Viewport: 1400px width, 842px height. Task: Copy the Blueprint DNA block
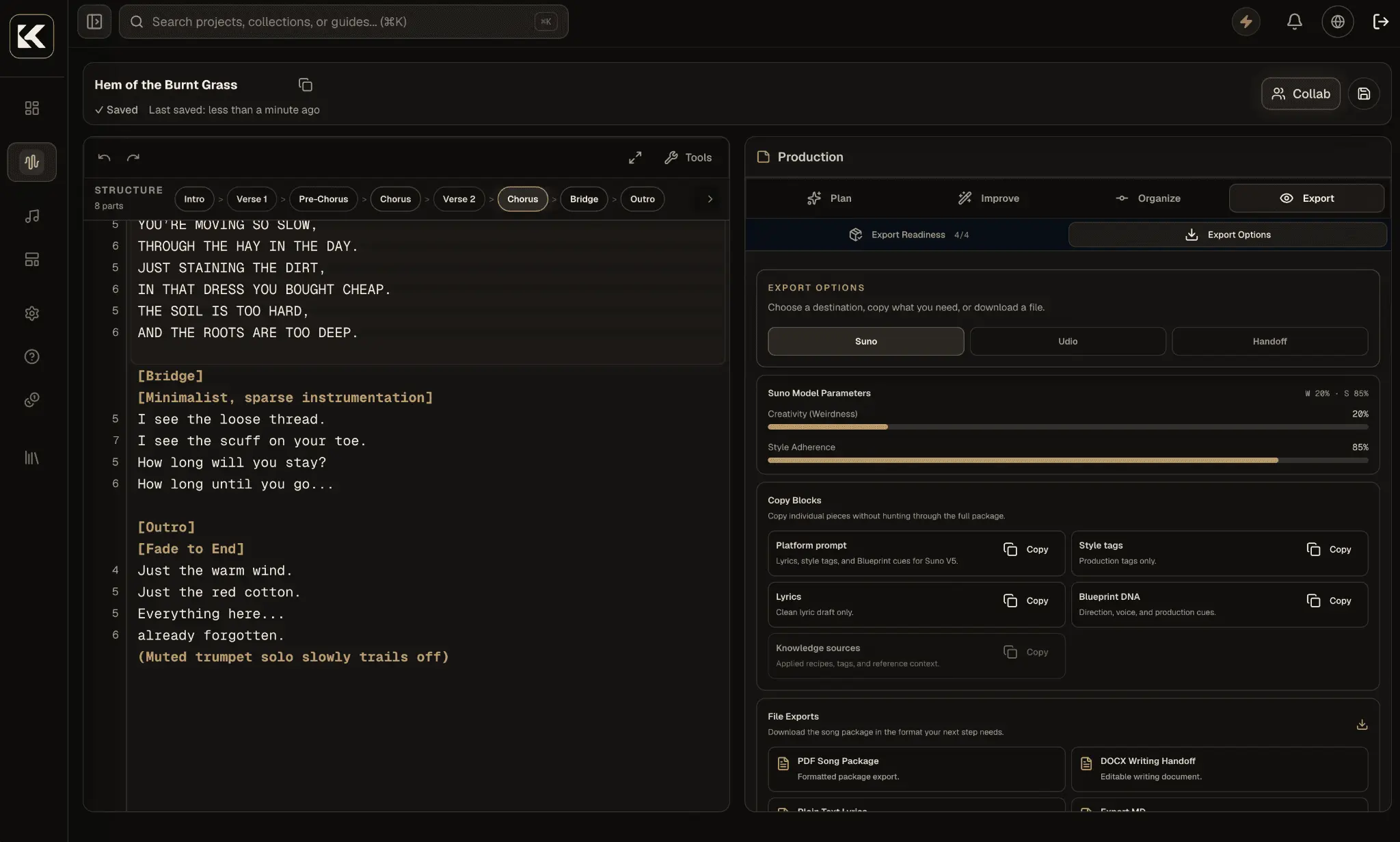pos(1329,601)
